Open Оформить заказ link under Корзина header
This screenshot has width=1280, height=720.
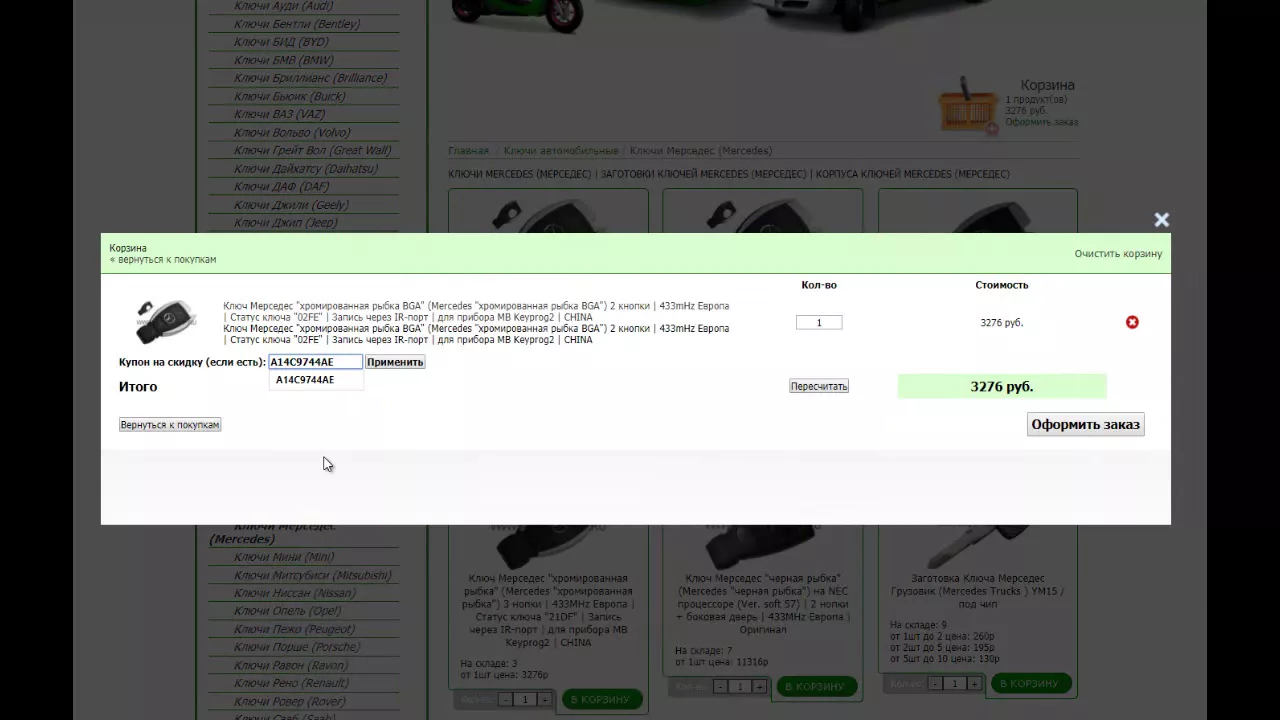click(1041, 122)
